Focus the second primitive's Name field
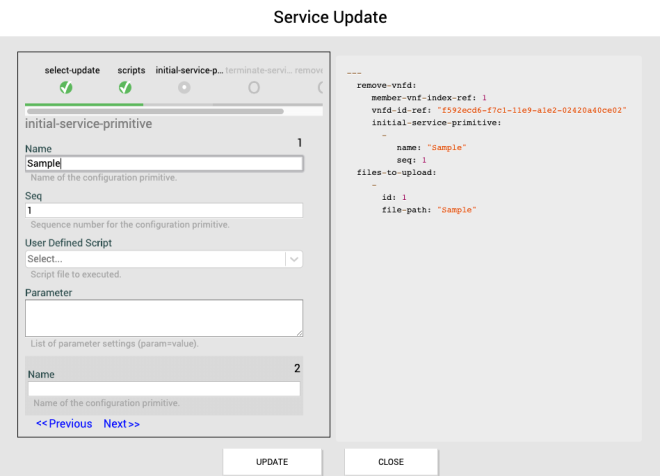The height and width of the screenshot is (476, 660). coord(164,389)
